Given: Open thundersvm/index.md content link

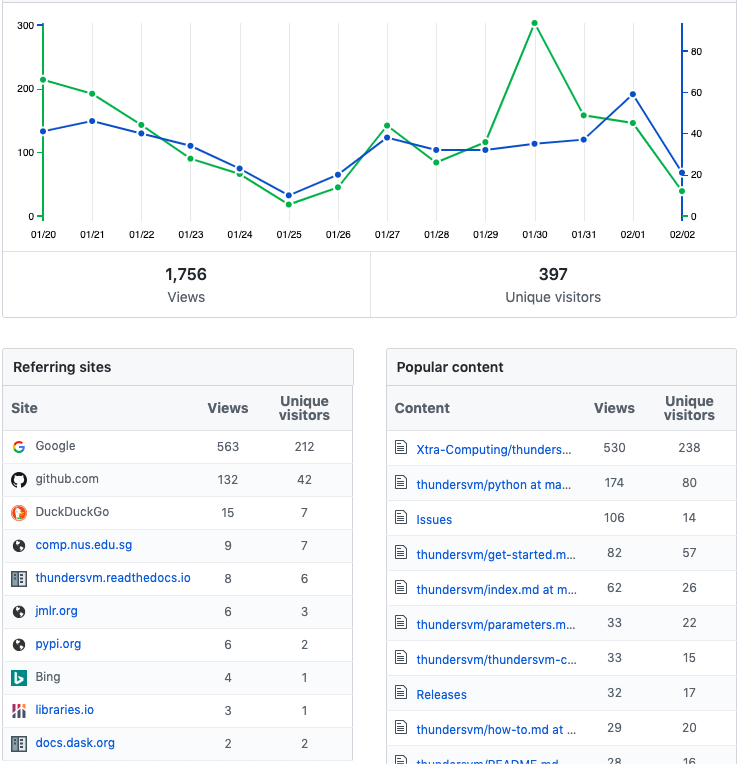Looking at the screenshot, I should 496,590.
